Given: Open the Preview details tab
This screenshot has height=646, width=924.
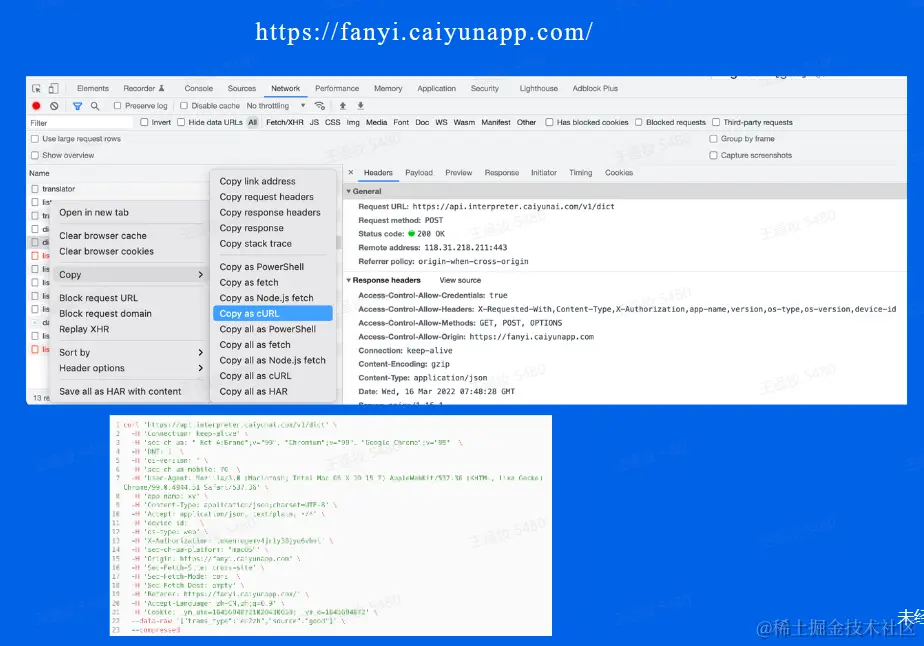Looking at the screenshot, I should tap(458, 173).
